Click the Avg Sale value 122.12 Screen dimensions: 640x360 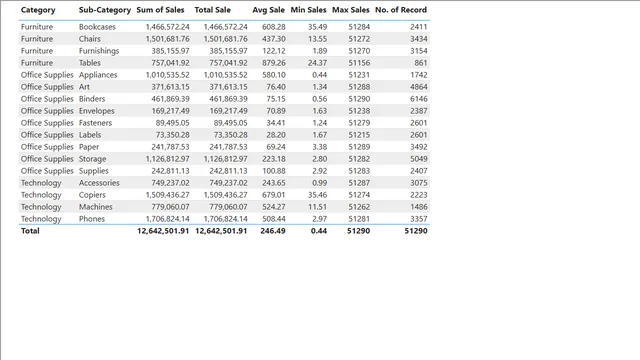click(x=273, y=51)
